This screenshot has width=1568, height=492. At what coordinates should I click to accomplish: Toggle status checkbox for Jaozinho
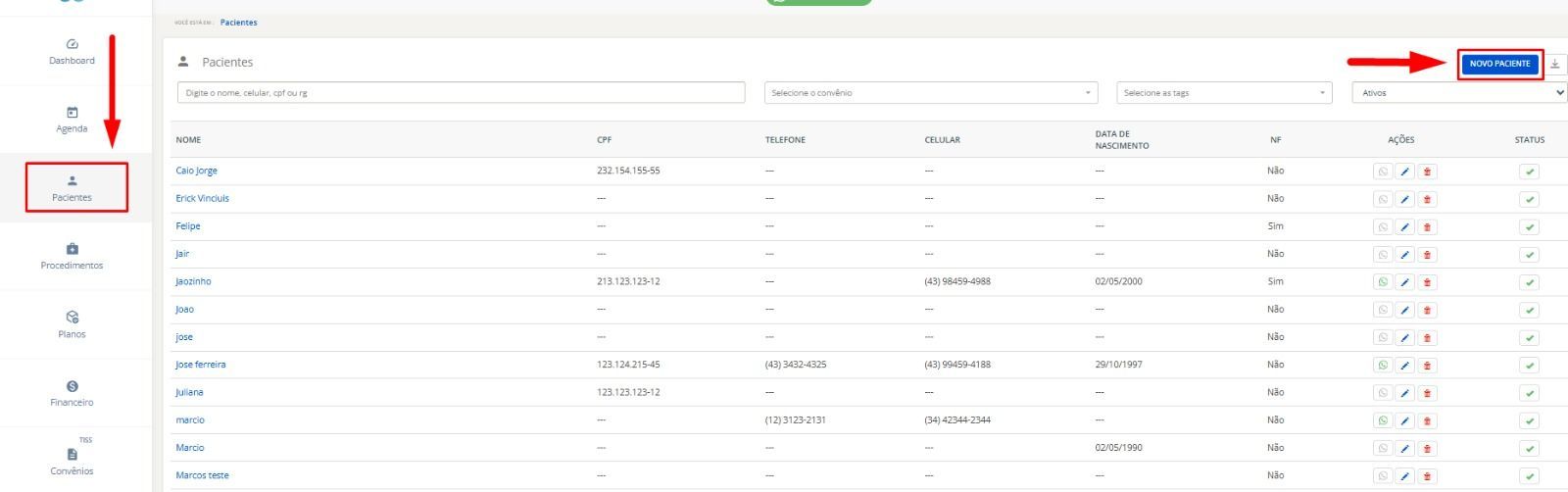coord(1530,282)
